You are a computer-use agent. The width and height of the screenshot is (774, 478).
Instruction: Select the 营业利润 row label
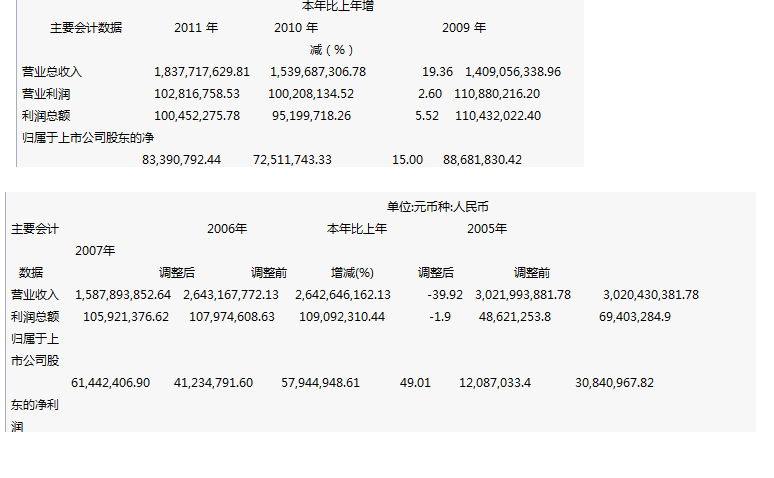(46, 93)
